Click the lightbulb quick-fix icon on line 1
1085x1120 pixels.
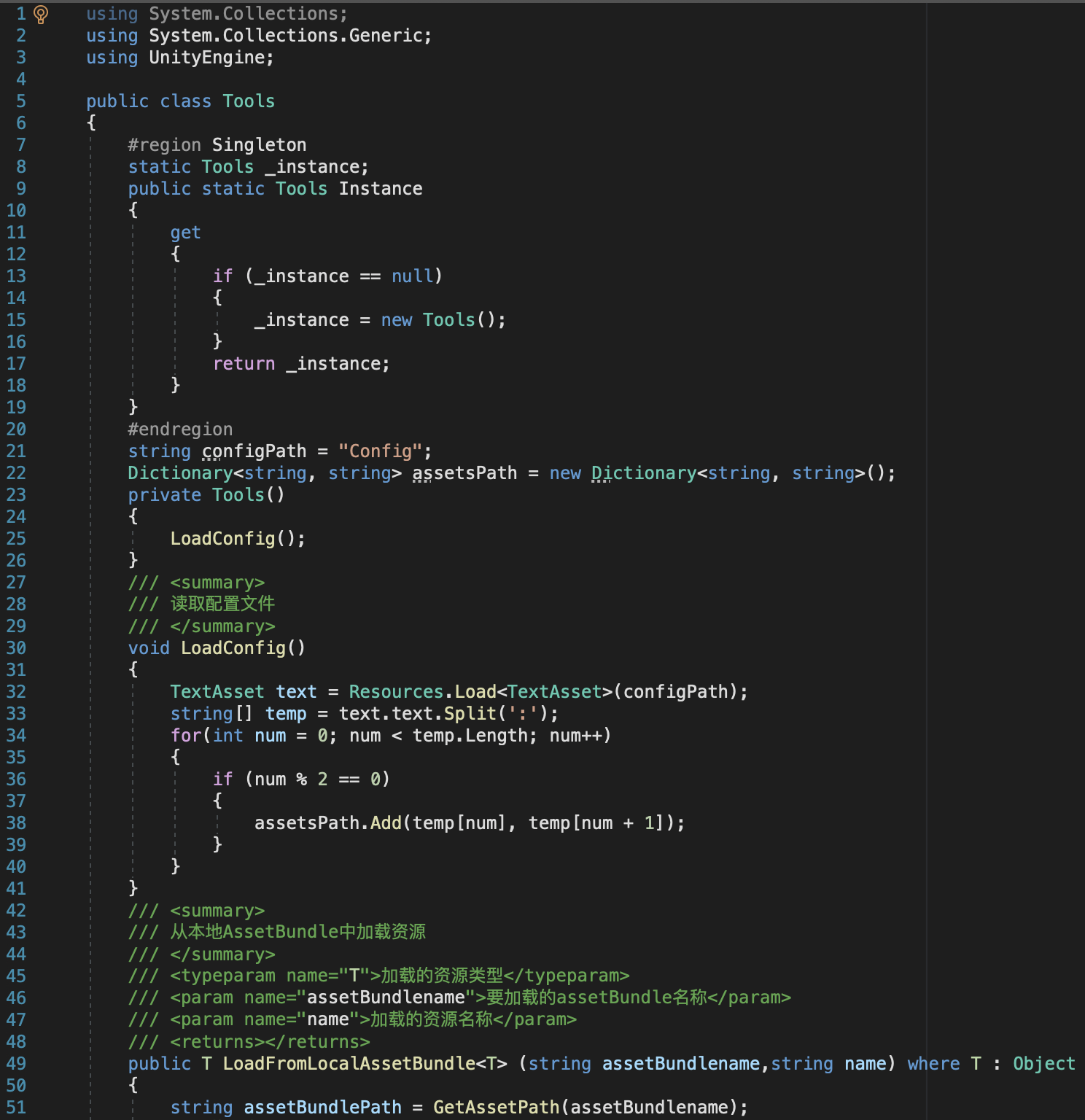point(42,14)
